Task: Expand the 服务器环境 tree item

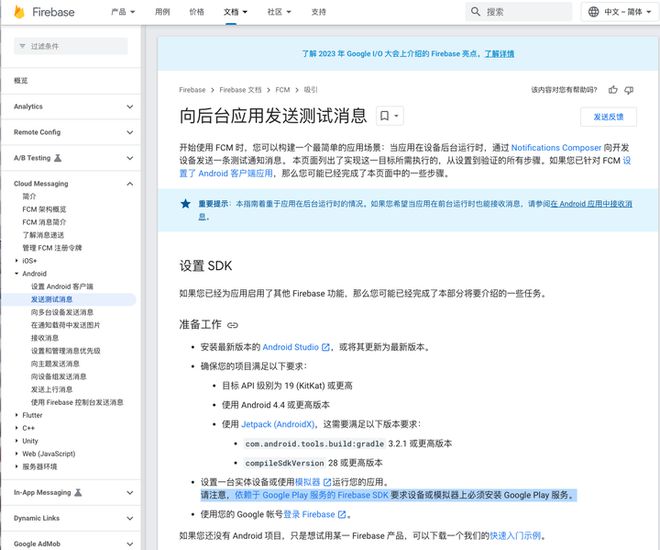Action: (x=16, y=466)
